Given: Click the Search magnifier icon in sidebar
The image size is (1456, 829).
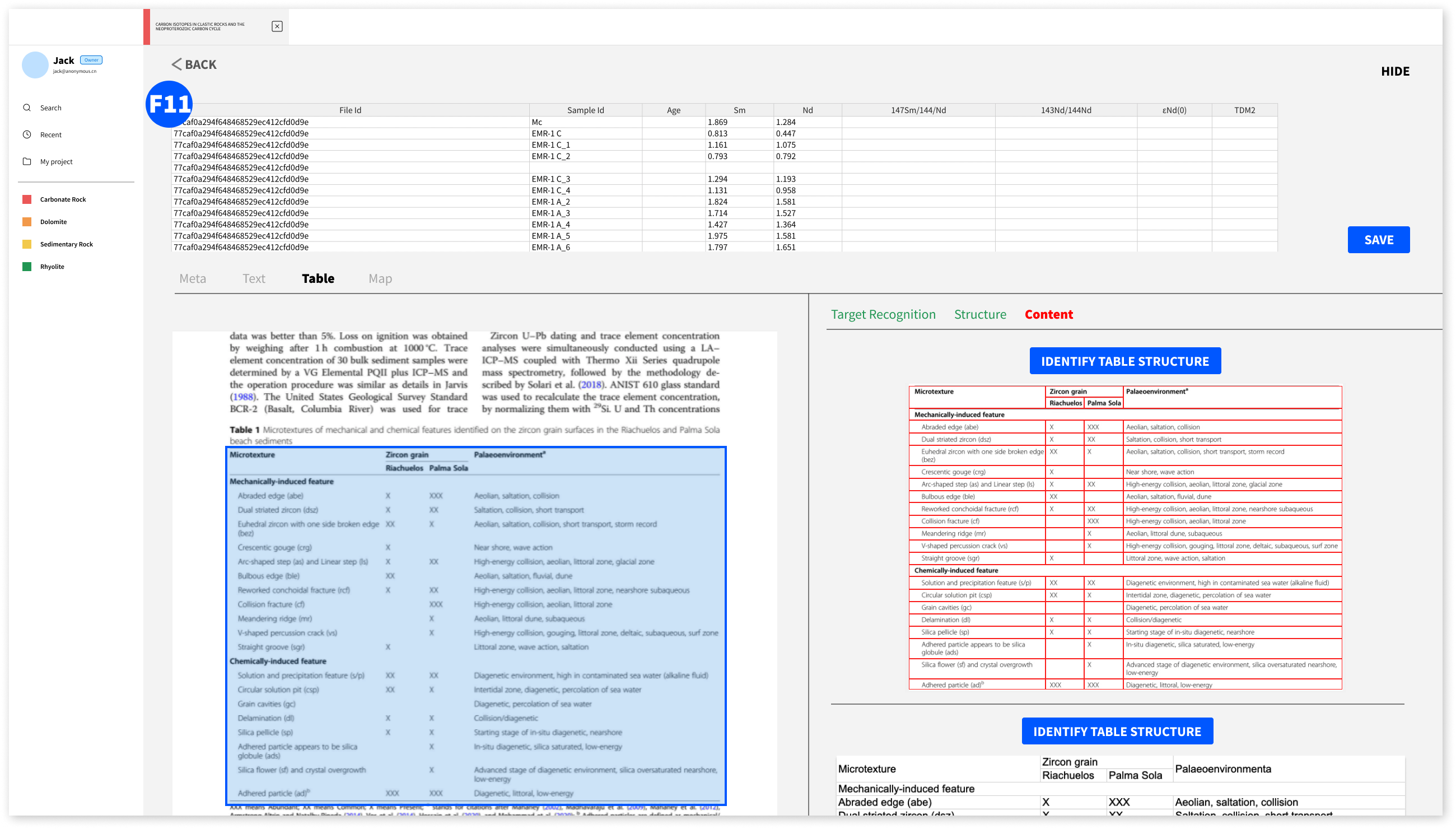Looking at the screenshot, I should pos(27,108).
